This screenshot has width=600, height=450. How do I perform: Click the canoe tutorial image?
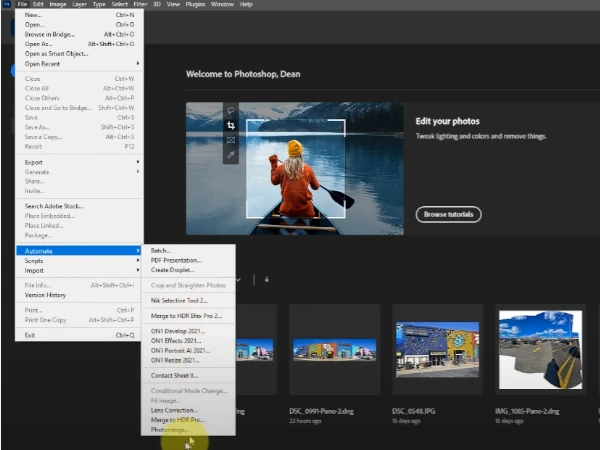tap(295, 168)
